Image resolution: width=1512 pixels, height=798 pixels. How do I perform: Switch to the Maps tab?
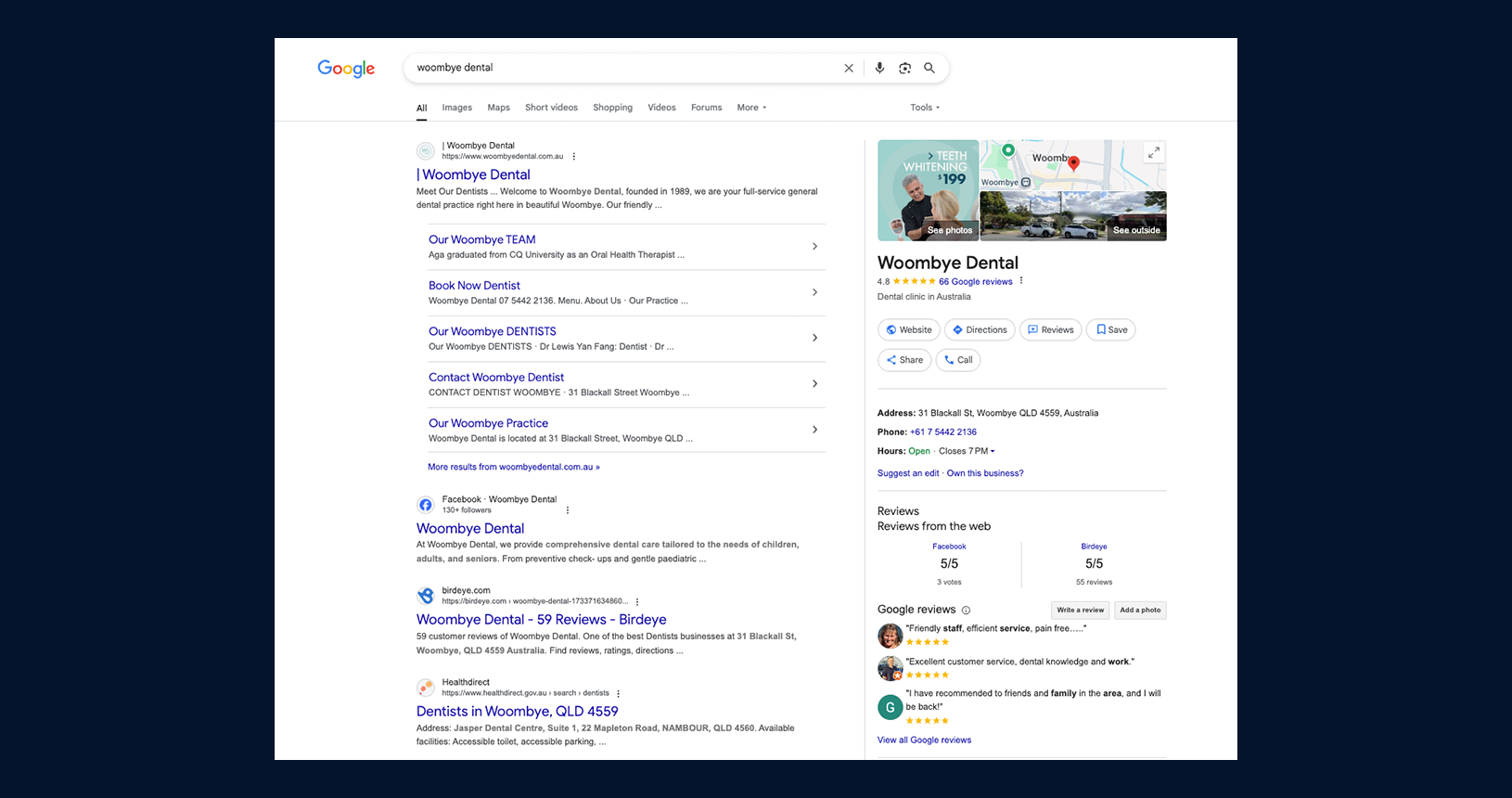(499, 108)
